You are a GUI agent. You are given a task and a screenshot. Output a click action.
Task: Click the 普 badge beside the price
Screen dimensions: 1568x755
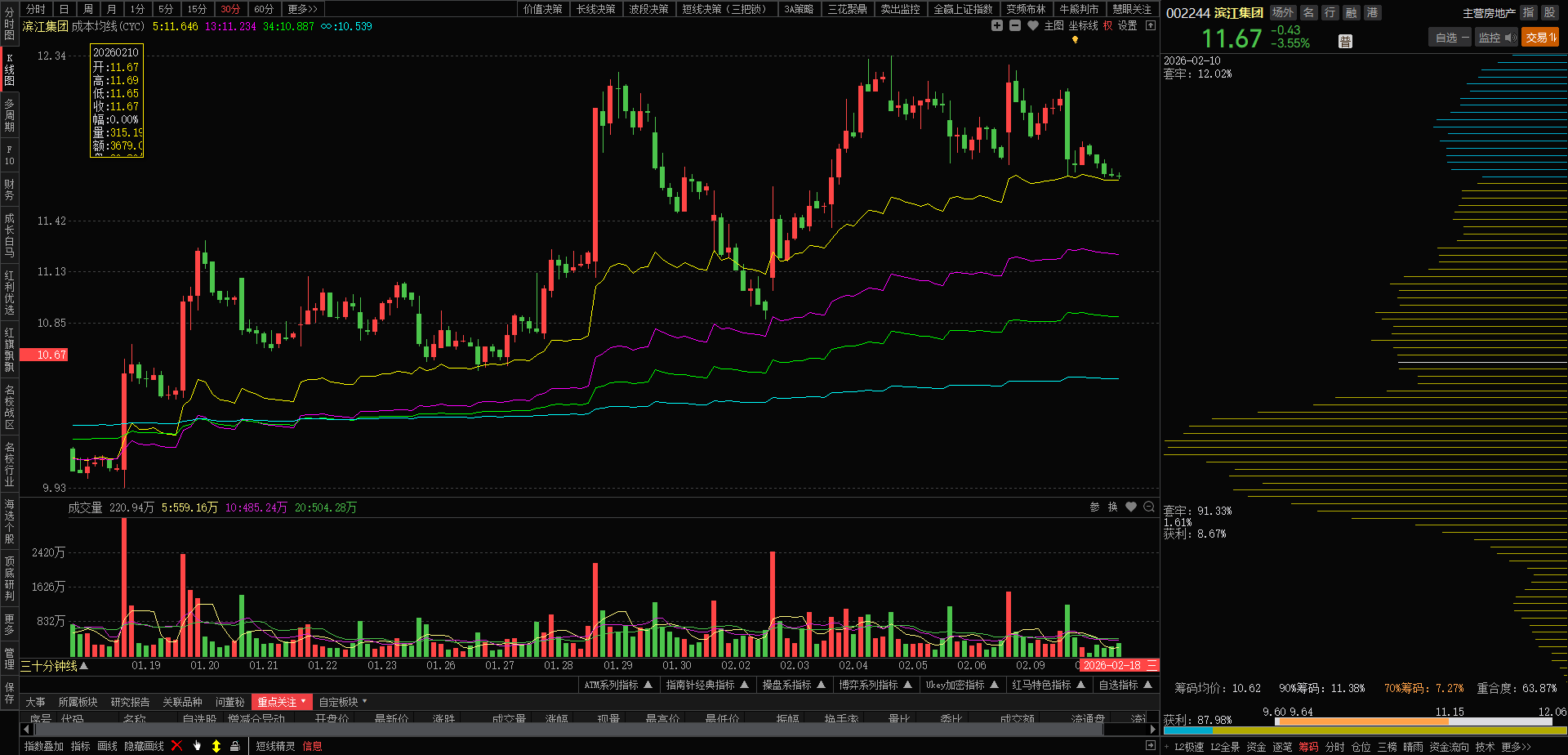pyautogui.click(x=1346, y=41)
